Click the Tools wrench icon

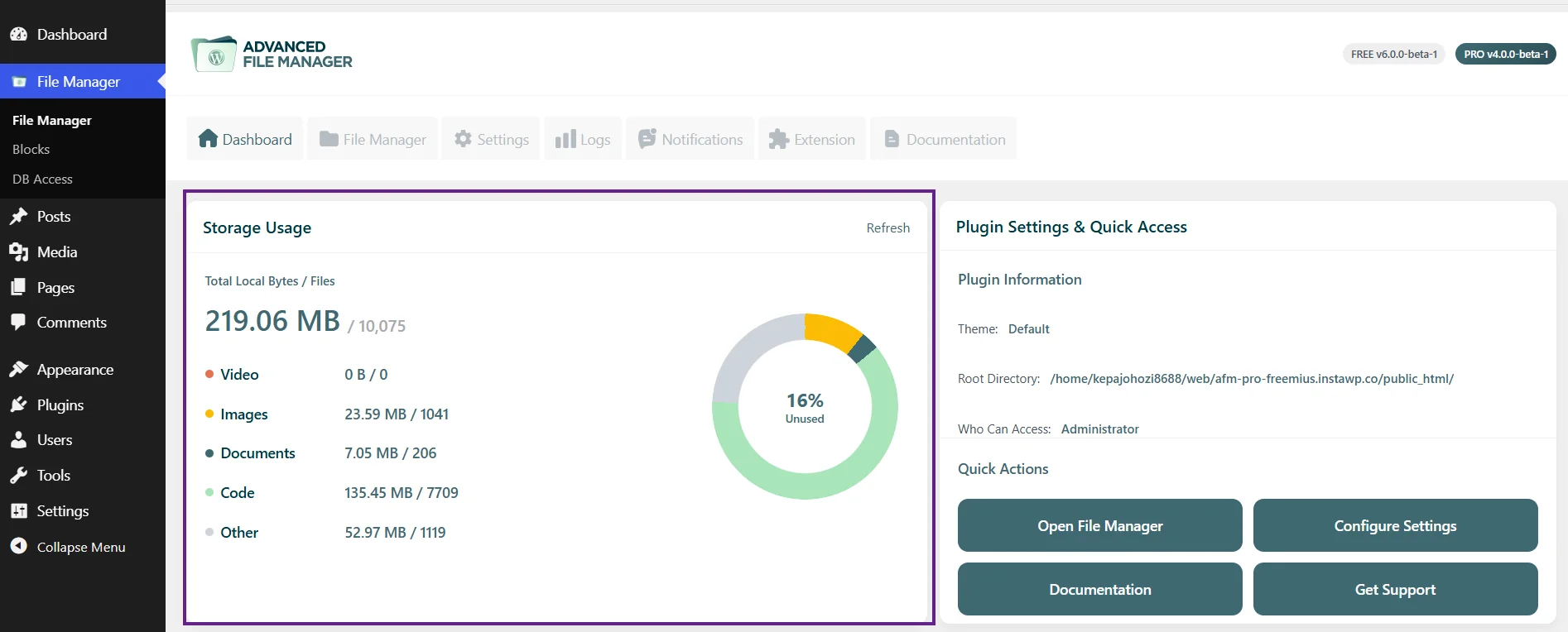18,476
